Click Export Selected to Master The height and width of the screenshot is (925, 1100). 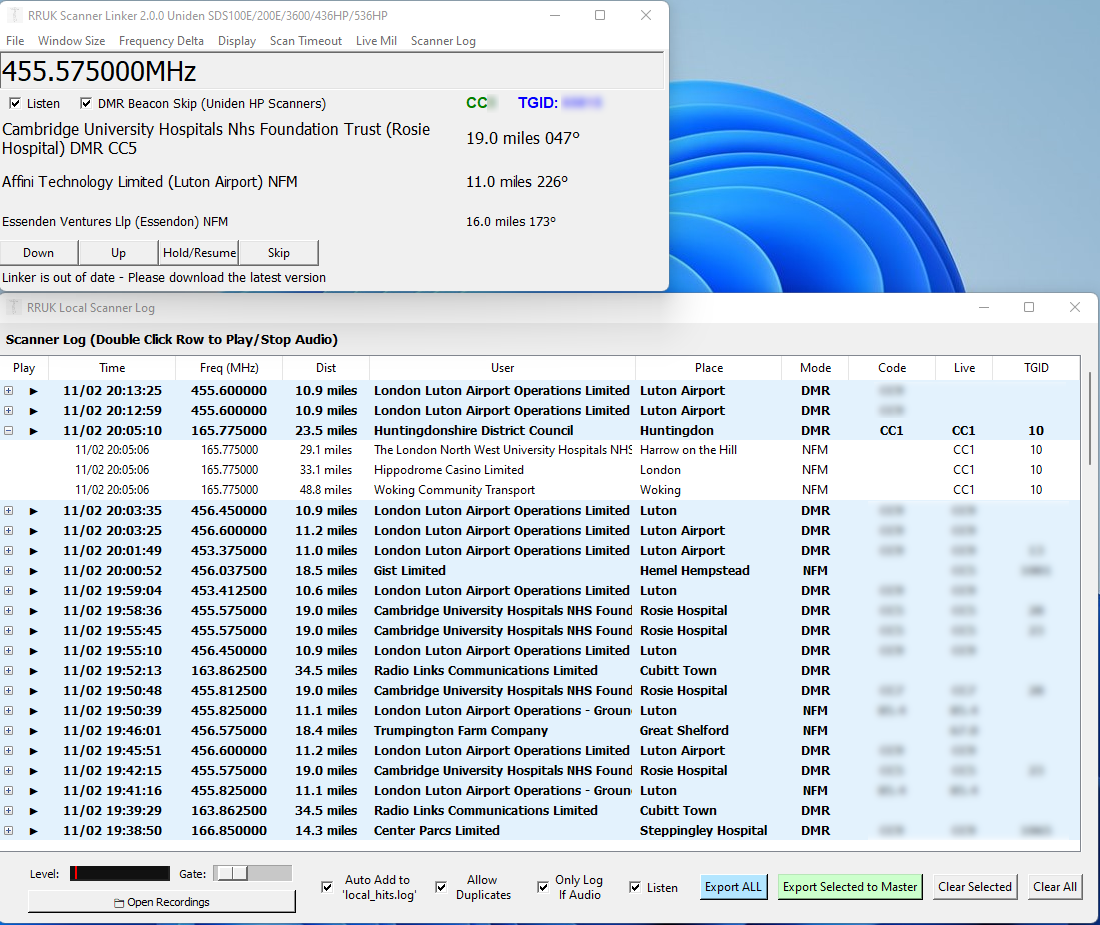850,887
